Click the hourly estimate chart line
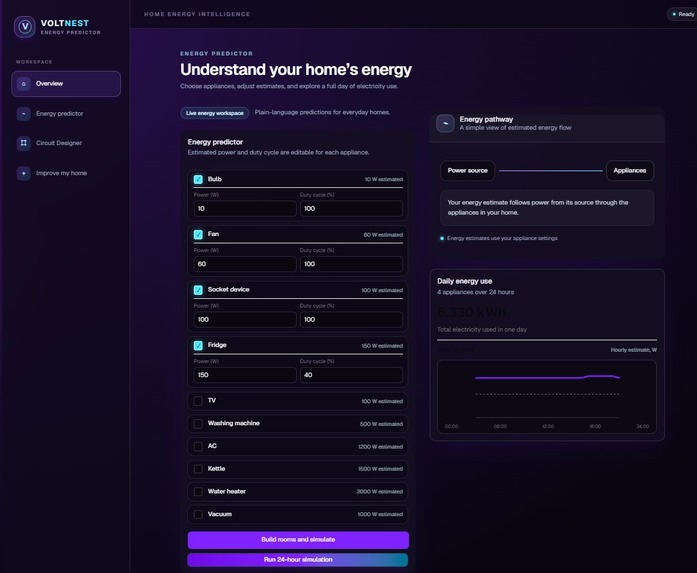Viewport: 697px width, 573px height. [x=547, y=377]
